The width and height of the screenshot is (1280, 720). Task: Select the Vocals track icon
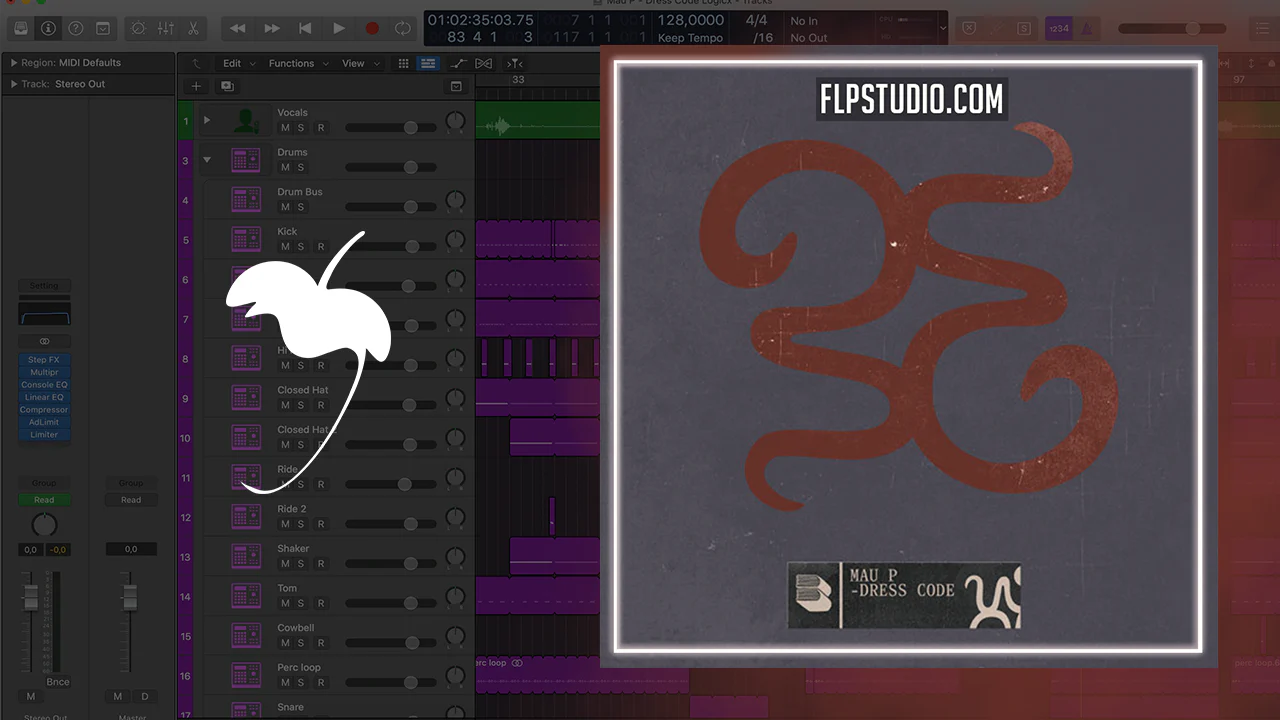[246, 120]
